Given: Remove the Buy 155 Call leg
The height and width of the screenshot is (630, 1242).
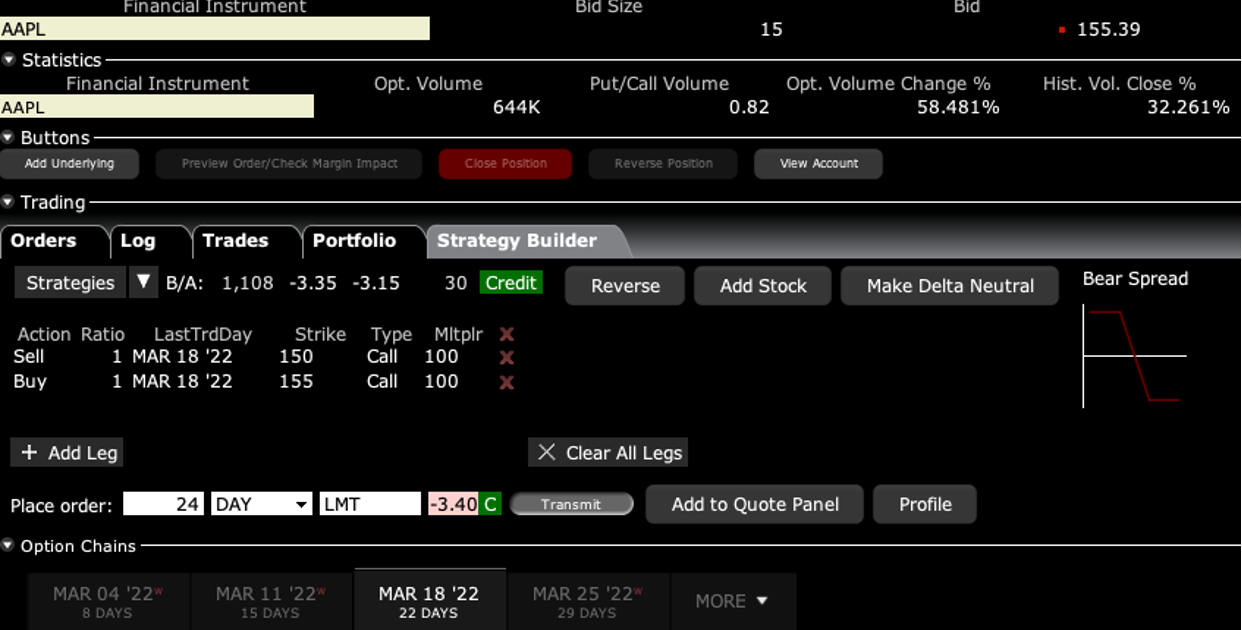Looking at the screenshot, I should point(506,382).
